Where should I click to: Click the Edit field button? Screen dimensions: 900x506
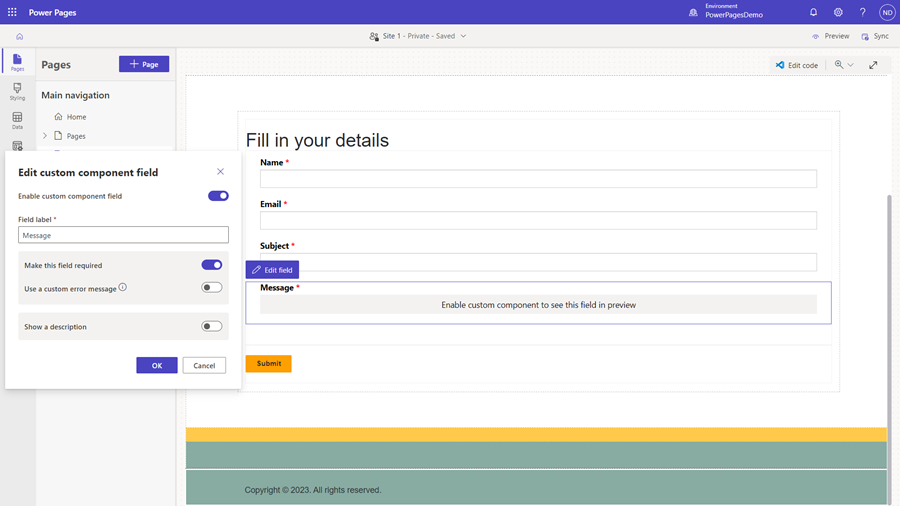coord(272,270)
